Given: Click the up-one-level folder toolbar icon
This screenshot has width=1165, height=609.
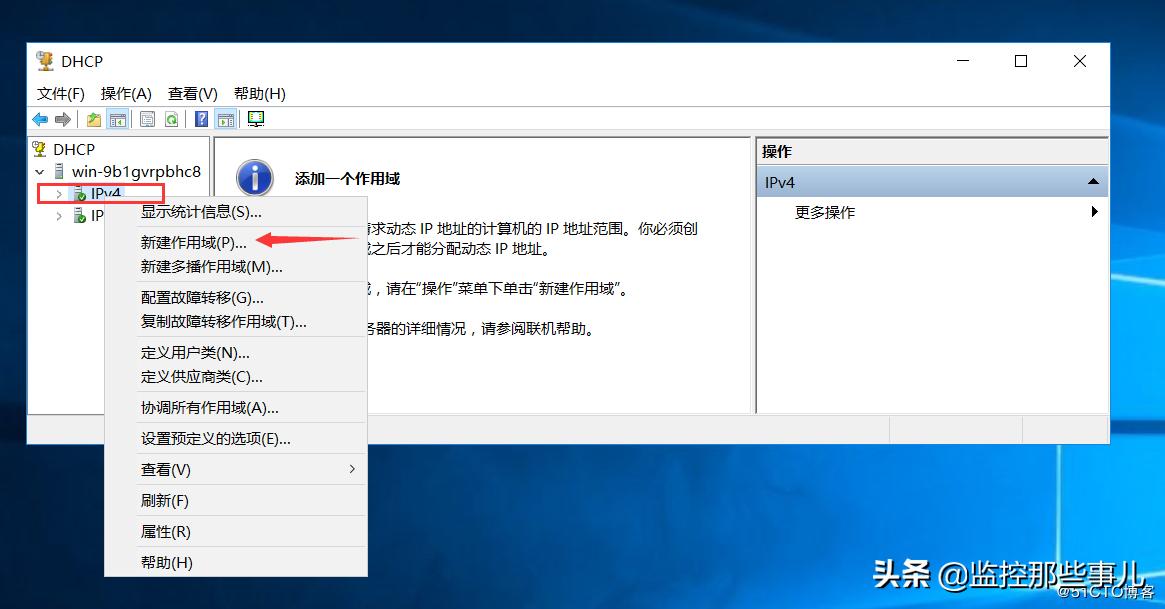Looking at the screenshot, I should tap(92, 118).
